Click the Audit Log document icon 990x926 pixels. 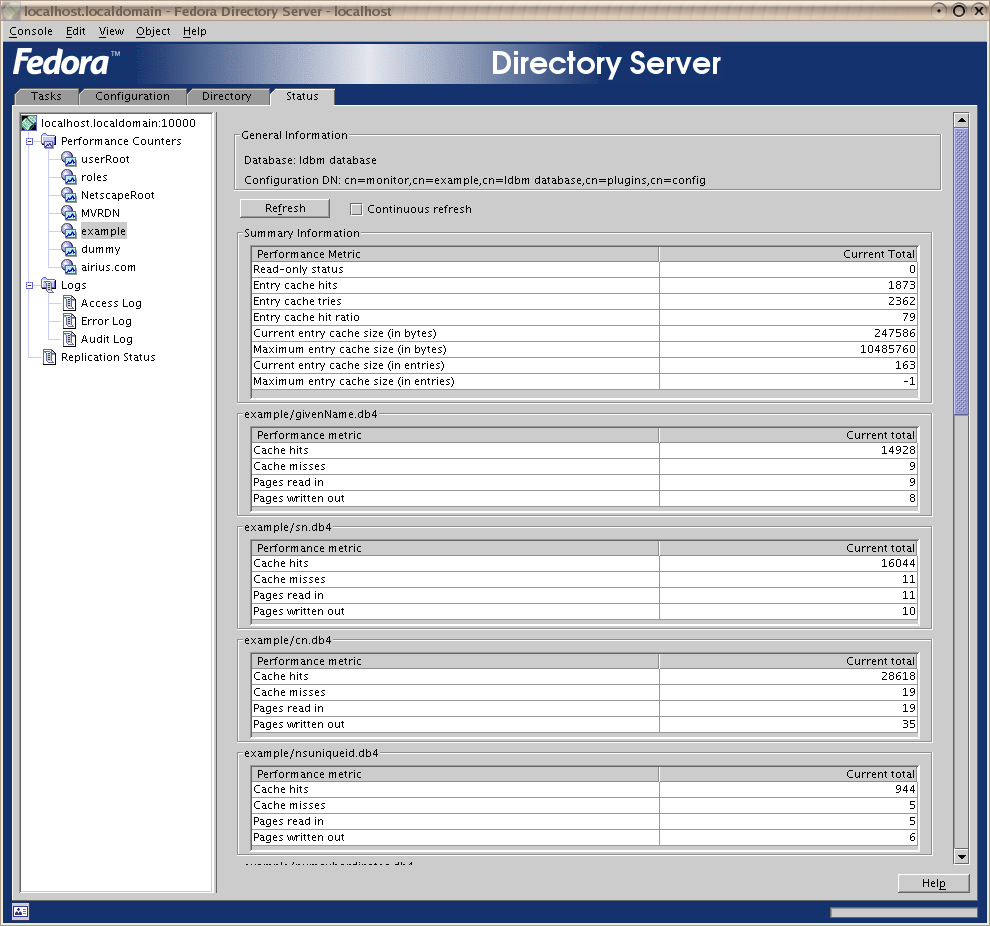69,339
